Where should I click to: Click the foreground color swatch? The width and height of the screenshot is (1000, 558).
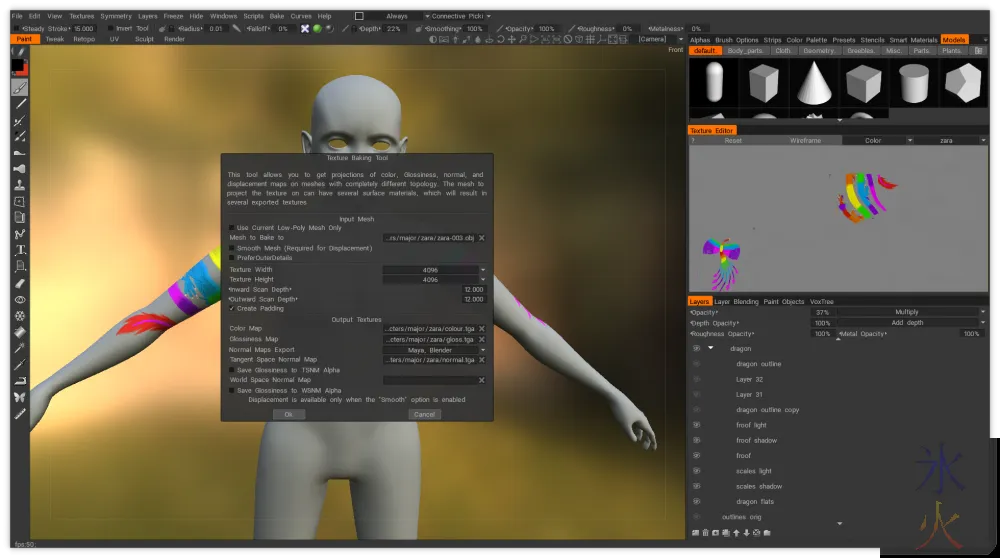[x=17, y=66]
